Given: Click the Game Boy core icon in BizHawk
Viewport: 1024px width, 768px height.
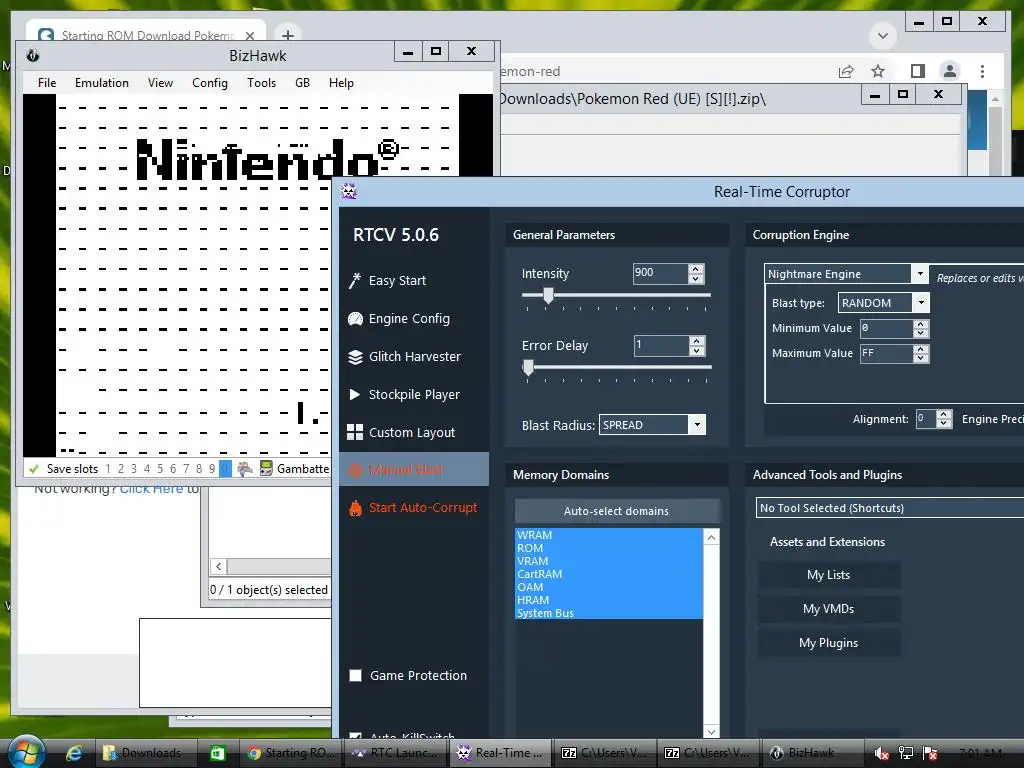Looking at the screenshot, I should pos(266,468).
